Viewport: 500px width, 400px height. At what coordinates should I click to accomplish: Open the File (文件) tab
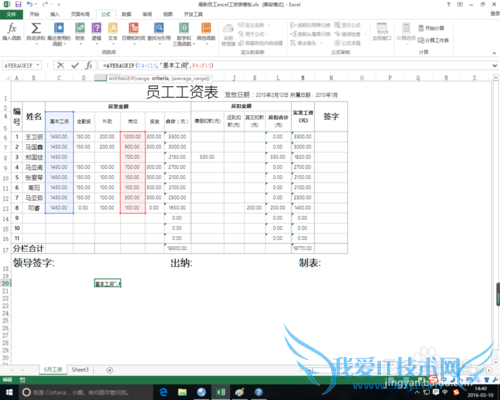(11, 14)
